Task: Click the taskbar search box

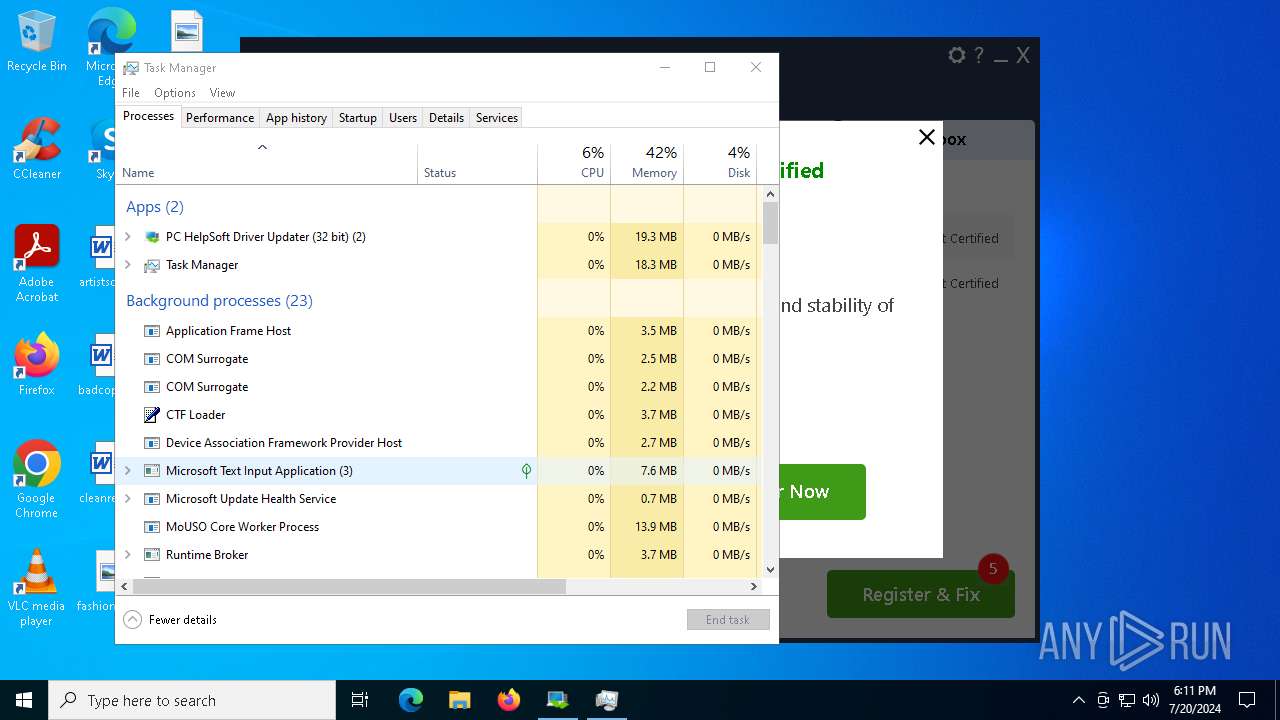Action: tap(192, 700)
